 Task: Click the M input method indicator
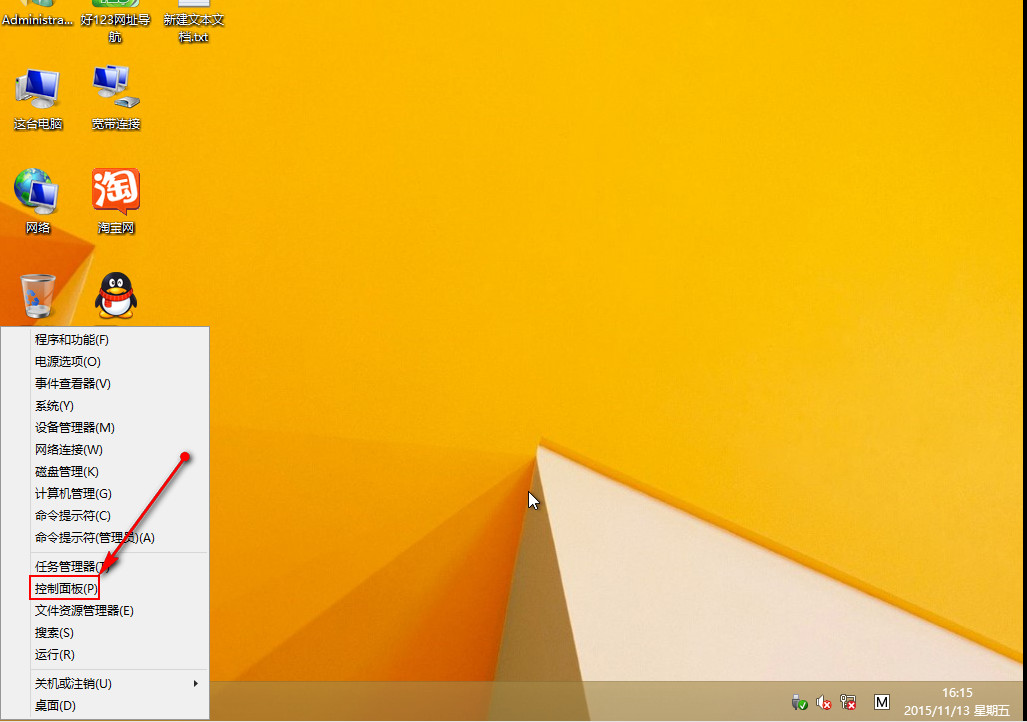click(x=881, y=702)
